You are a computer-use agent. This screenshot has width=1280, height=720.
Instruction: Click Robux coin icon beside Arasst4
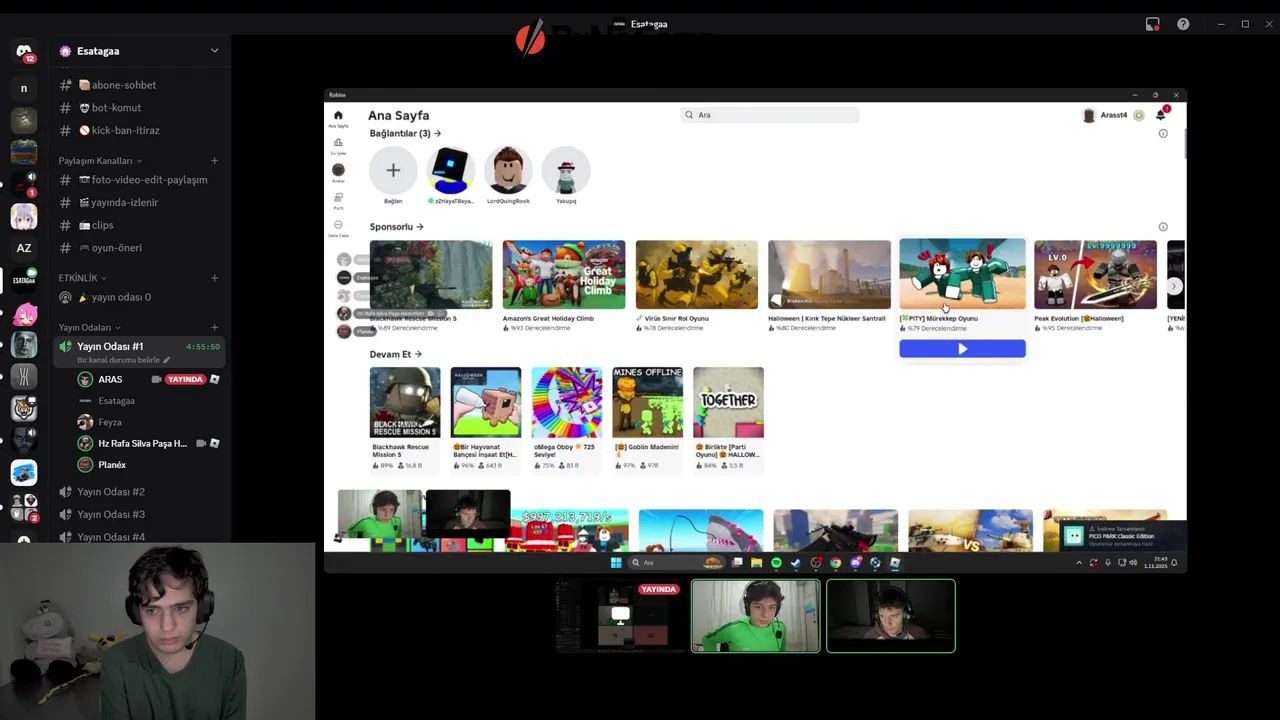click(x=1139, y=115)
